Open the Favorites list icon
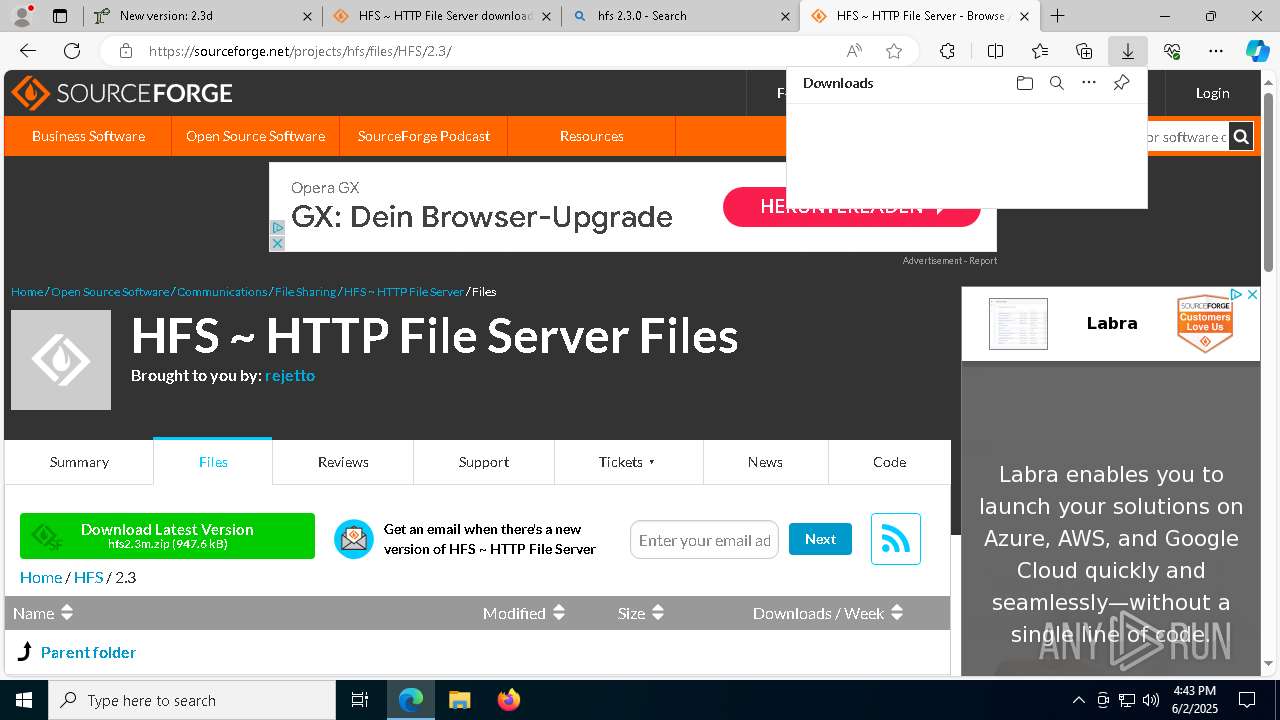 point(1040,51)
